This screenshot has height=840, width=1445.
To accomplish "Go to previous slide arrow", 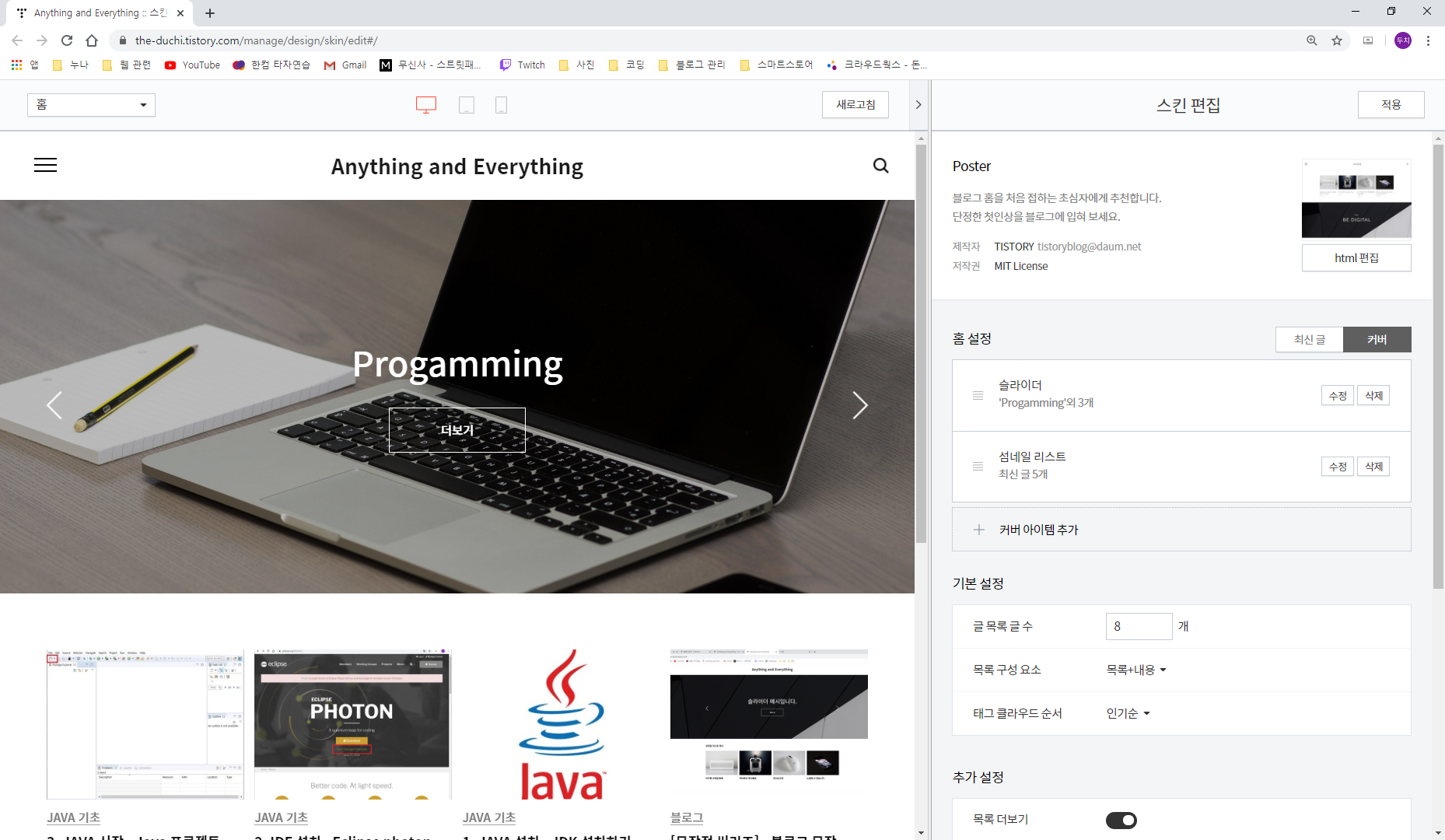I will tap(54, 405).
